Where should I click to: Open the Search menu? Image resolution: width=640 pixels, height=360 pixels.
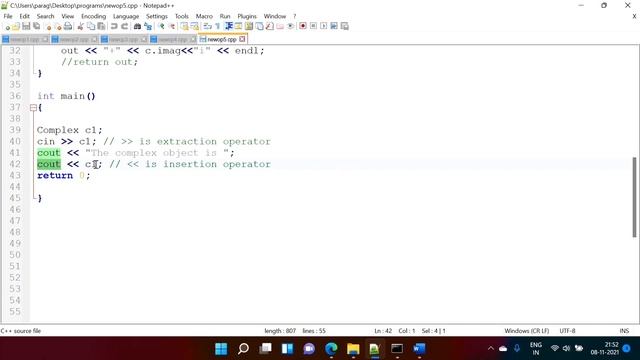coord(45,16)
